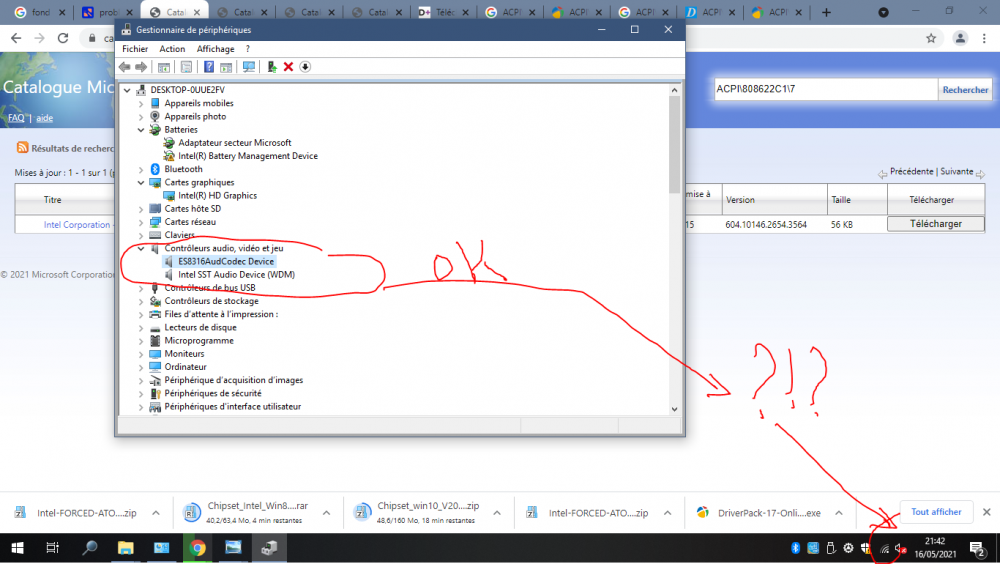Click Tout afficher in the downloads bar
The image size is (1000, 564).
click(x=936, y=512)
